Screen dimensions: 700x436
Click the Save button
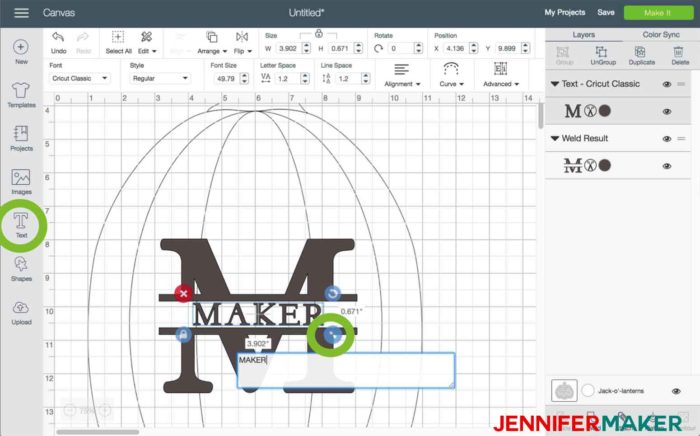pyautogui.click(x=606, y=12)
